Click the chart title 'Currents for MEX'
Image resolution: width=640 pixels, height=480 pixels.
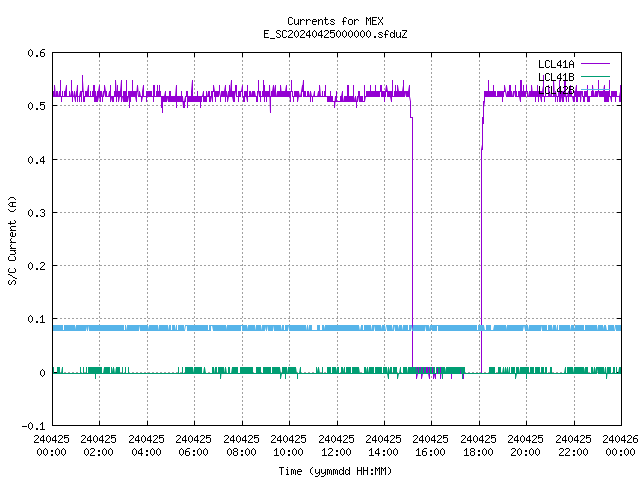click(335, 21)
